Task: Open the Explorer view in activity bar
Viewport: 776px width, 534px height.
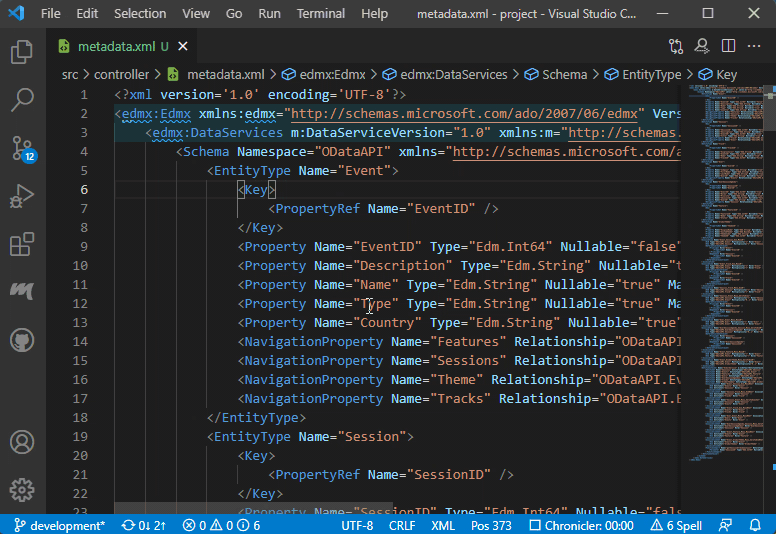Action: [x=22, y=51]
